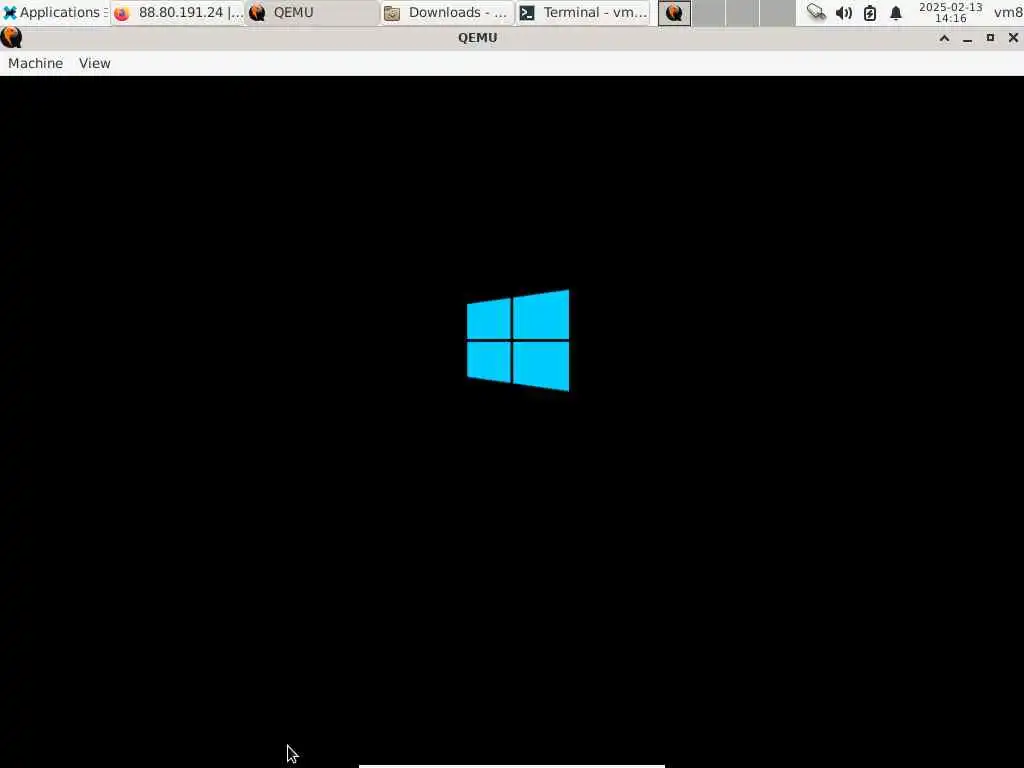Click the battery power manager tray icon
This screenshot has width=1024, height=768.
click(870, 12)
